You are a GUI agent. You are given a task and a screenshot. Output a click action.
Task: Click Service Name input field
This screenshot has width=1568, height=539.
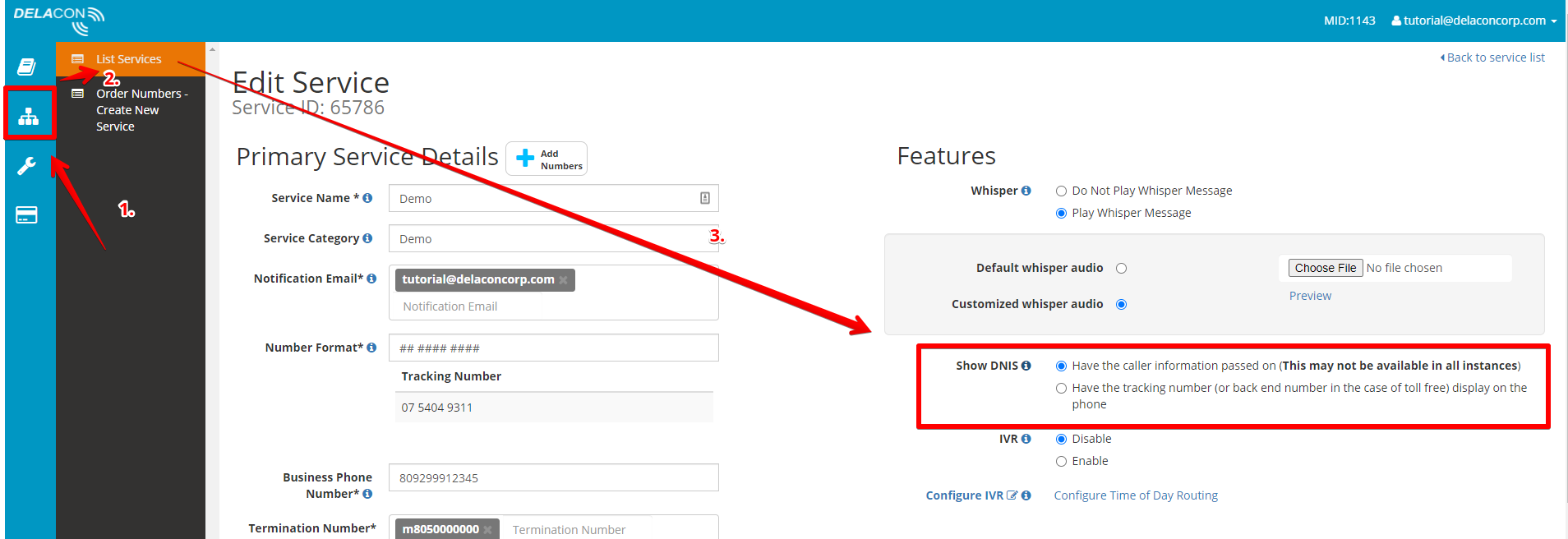coord(554,198)
